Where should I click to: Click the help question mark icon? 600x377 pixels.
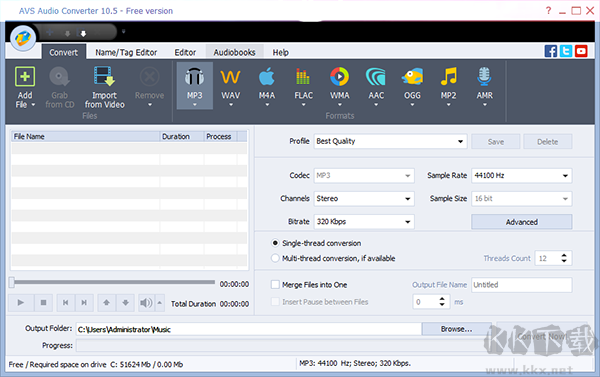[548, 10]
